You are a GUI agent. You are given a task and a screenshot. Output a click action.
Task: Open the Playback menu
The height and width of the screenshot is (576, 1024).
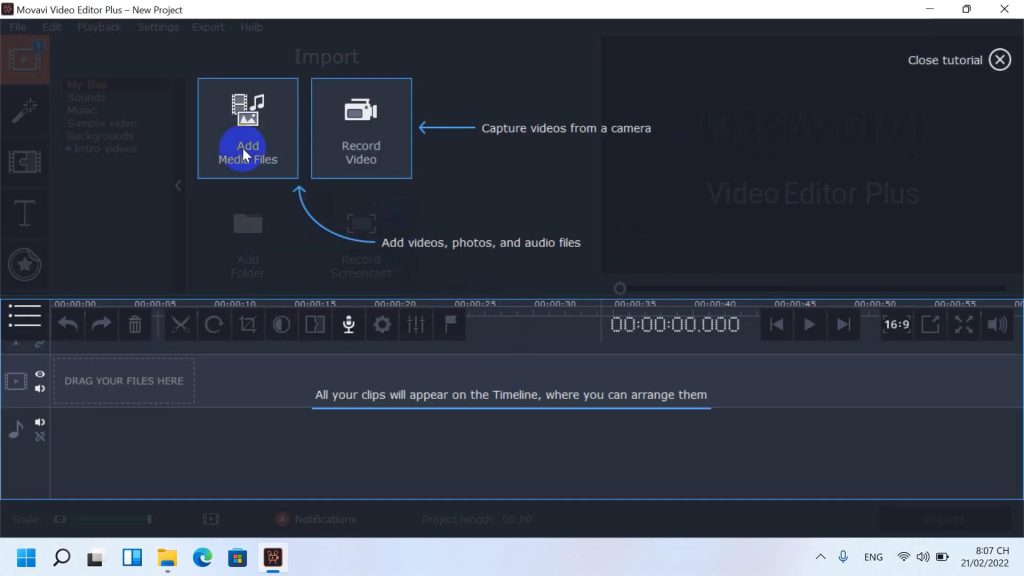[x=99, y=27]
